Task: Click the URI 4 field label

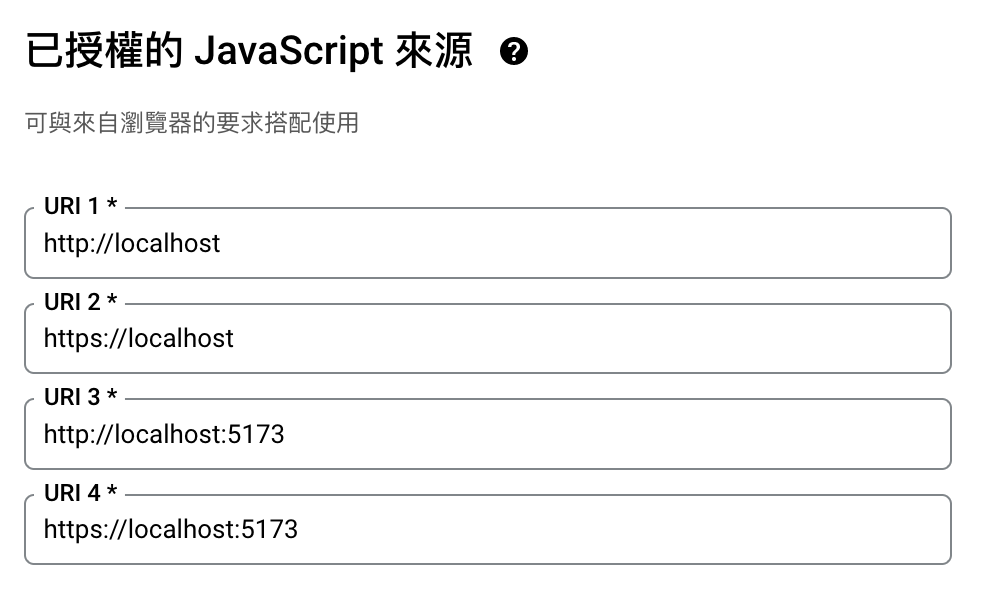Action: [72, 493]
